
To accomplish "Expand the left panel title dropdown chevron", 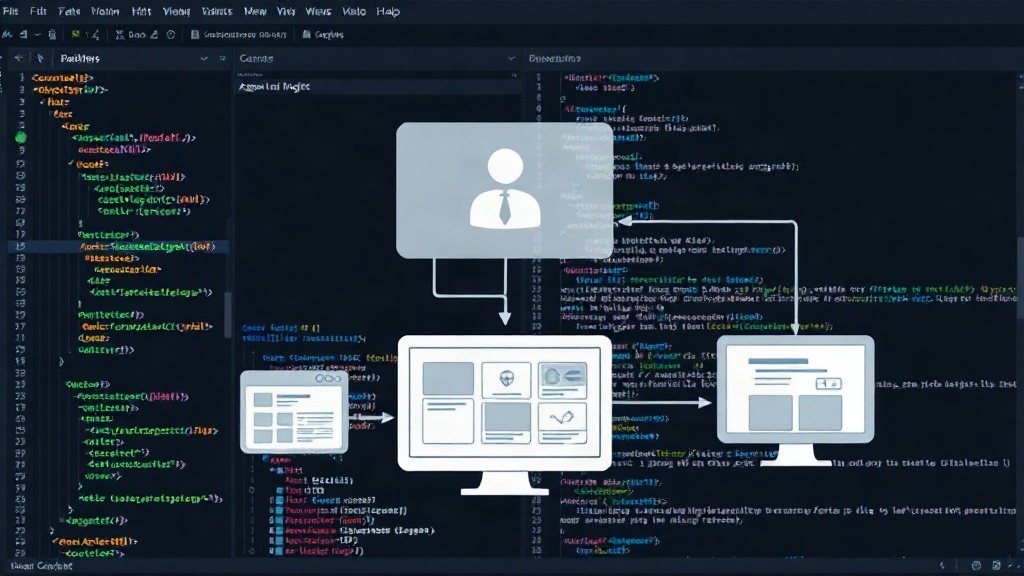I will point(204,58).
